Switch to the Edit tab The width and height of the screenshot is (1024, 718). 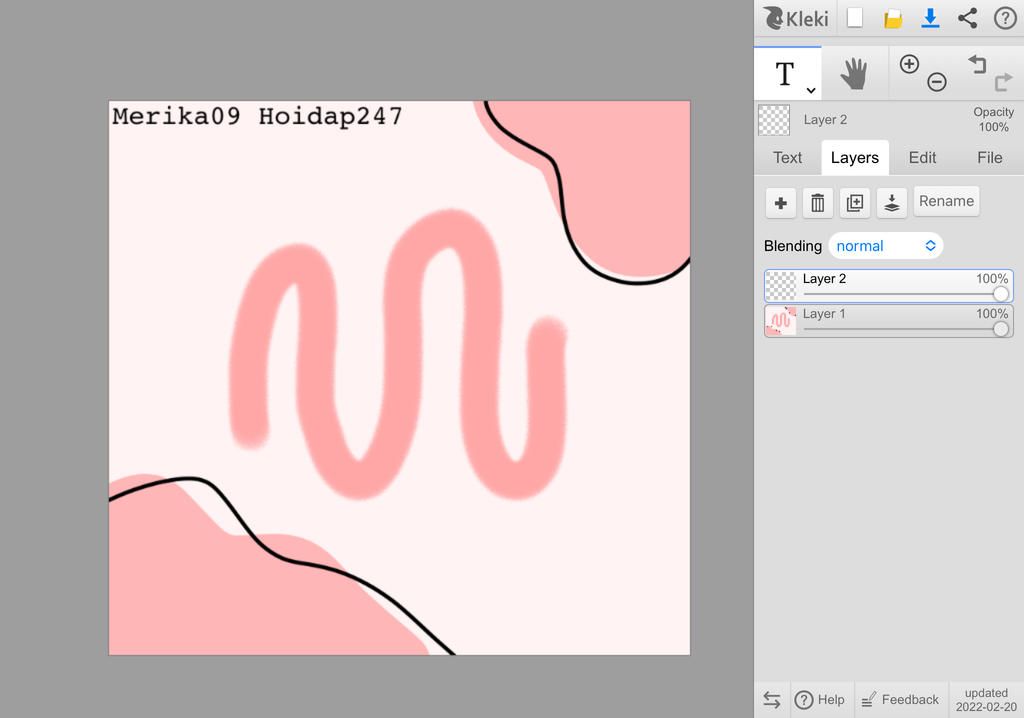click(x=922, y=157)
